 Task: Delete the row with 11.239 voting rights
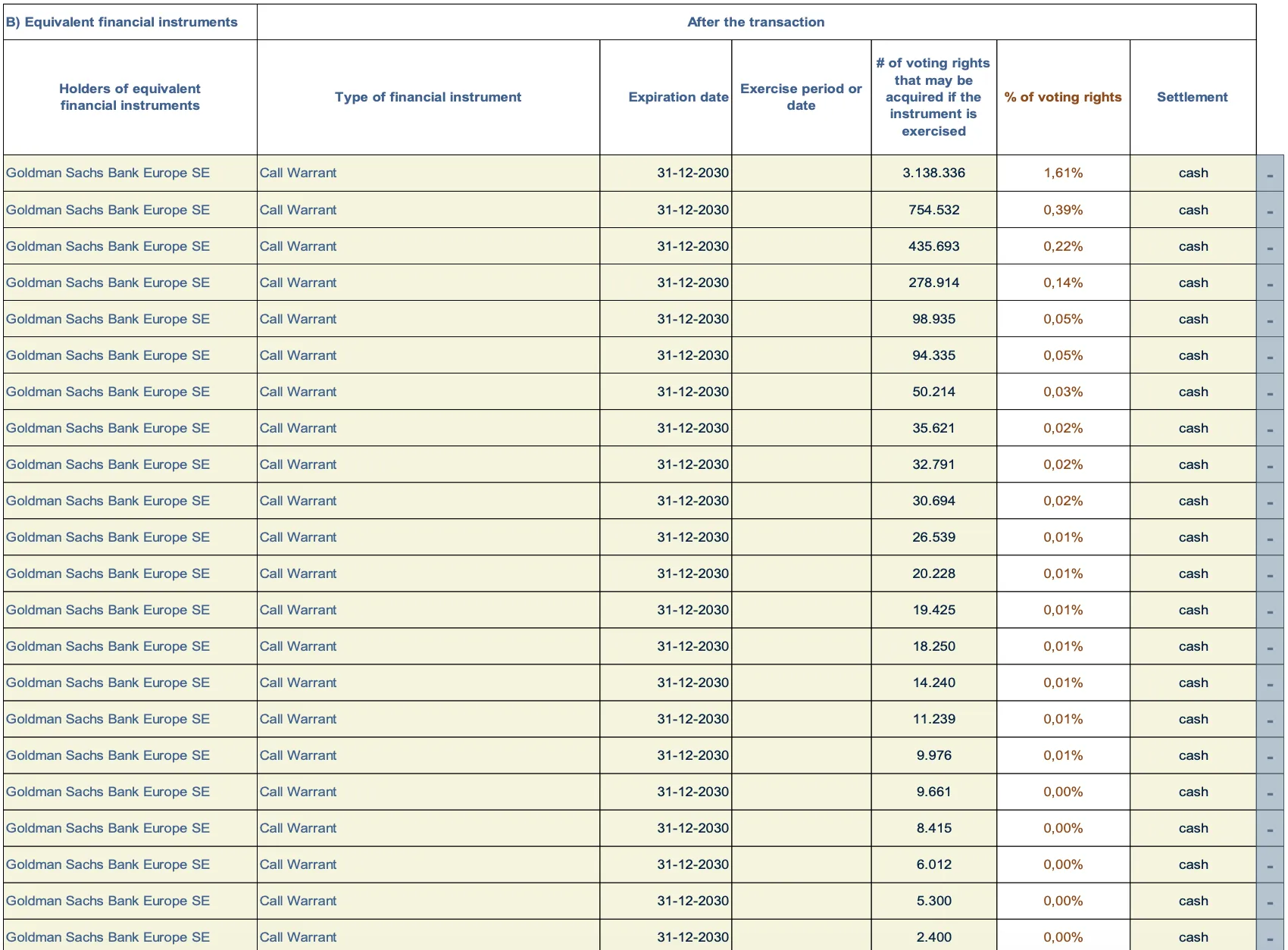[x=1270, y=719]
